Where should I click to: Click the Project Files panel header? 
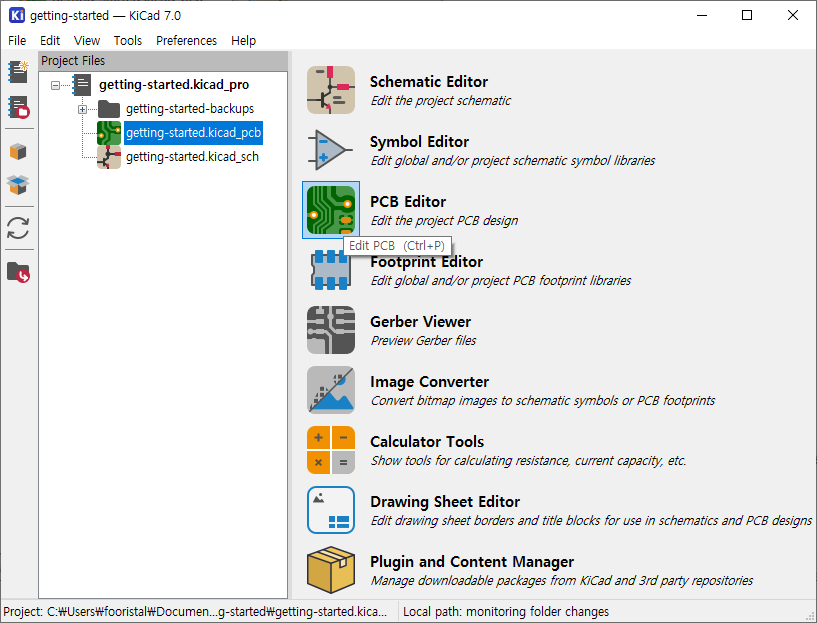pyautogui.click(x=163, y=61)
